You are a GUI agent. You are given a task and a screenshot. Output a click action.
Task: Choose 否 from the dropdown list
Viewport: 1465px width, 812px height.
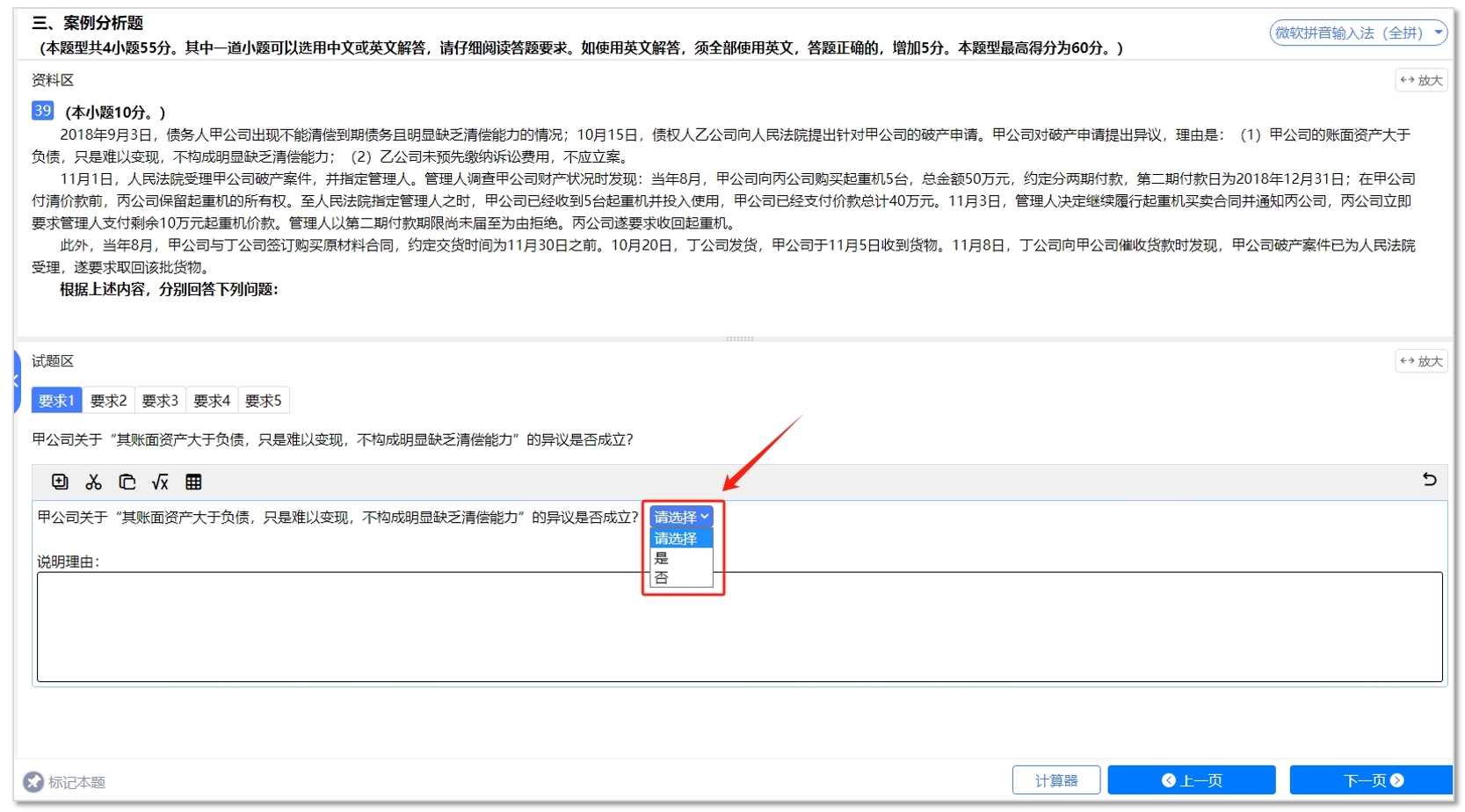click(x=662, y=577)
